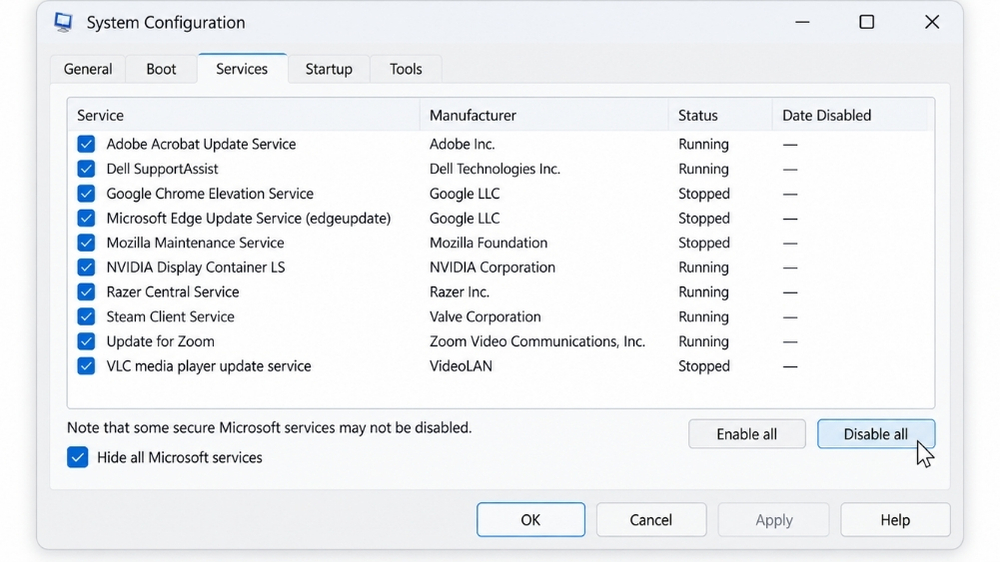Image resolution: width=1000 pixels, height=562 pixels.
Task: Go to the Startup tab
Action: tap(328, 69)
